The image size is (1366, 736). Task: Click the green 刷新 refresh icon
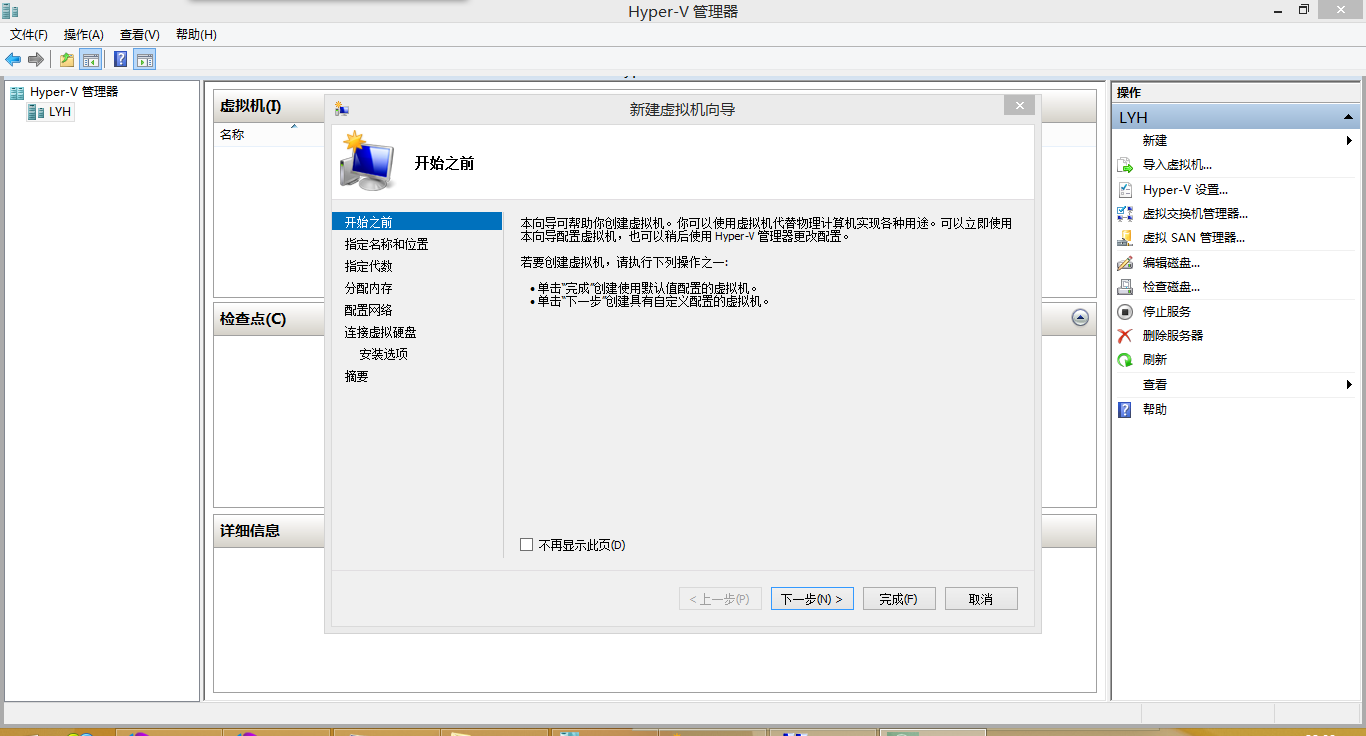tap(1125, 360)
